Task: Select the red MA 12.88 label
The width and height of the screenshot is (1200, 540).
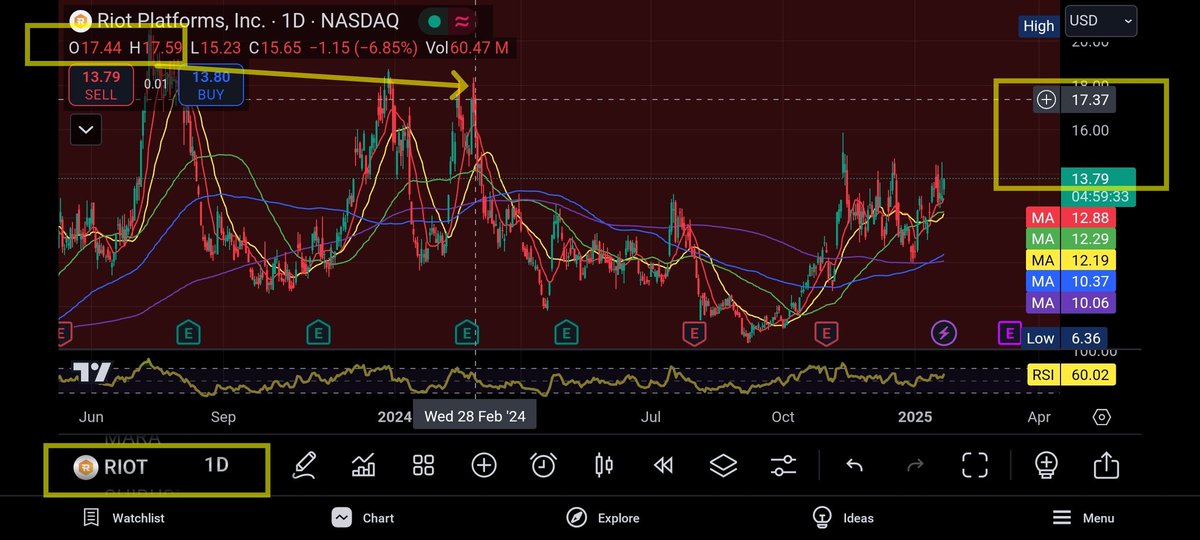Action: click(1070, 217)
